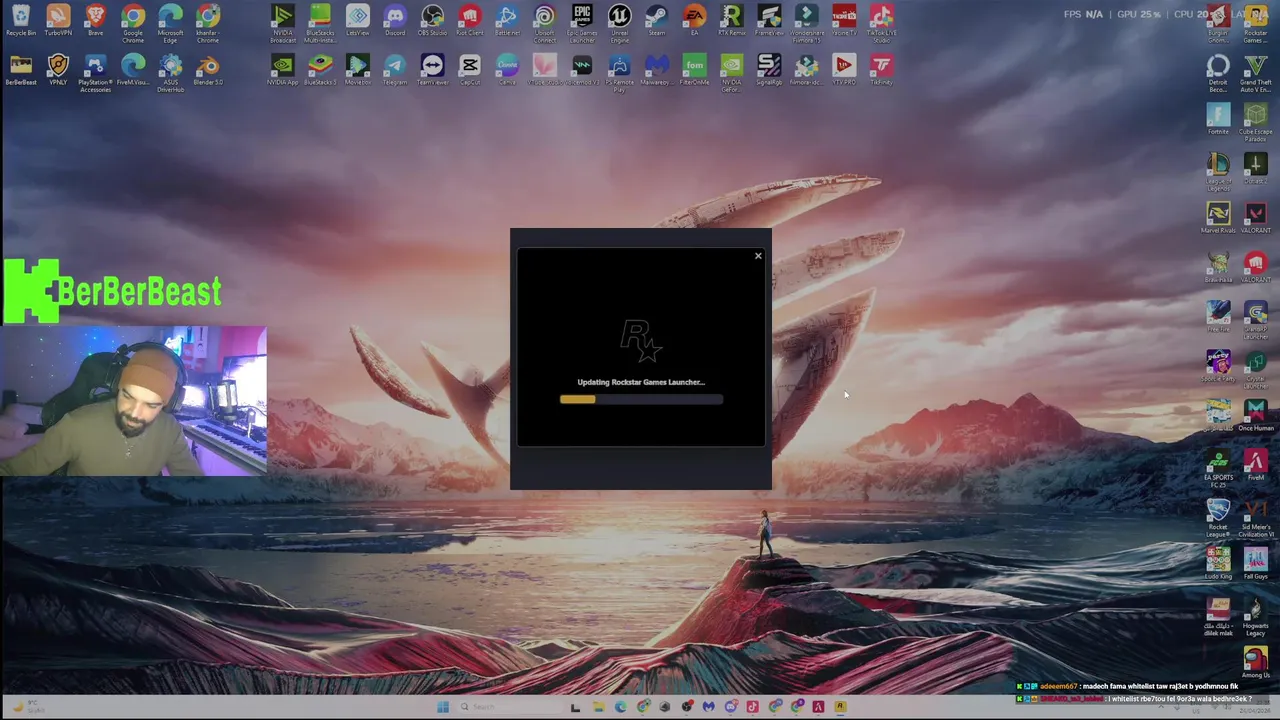This screenshot has width=1280, height=720.
Task: Click the 'Updating Rockstar Games Launcher...' text
Action: click(x=641, y=382)
